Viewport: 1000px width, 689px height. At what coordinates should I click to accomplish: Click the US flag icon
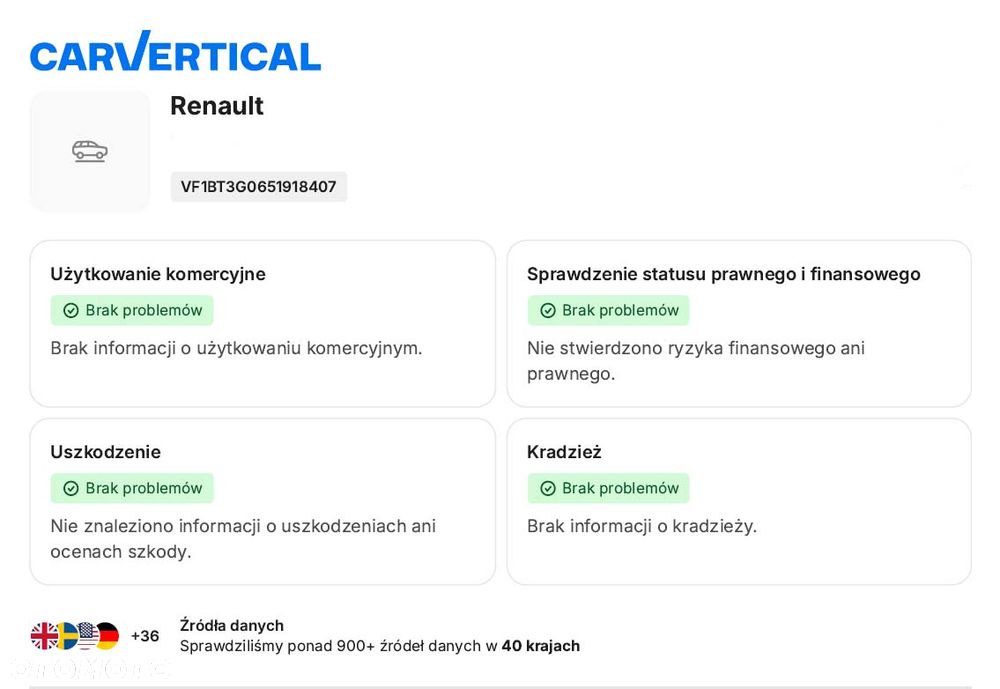[x=87, y=636]
